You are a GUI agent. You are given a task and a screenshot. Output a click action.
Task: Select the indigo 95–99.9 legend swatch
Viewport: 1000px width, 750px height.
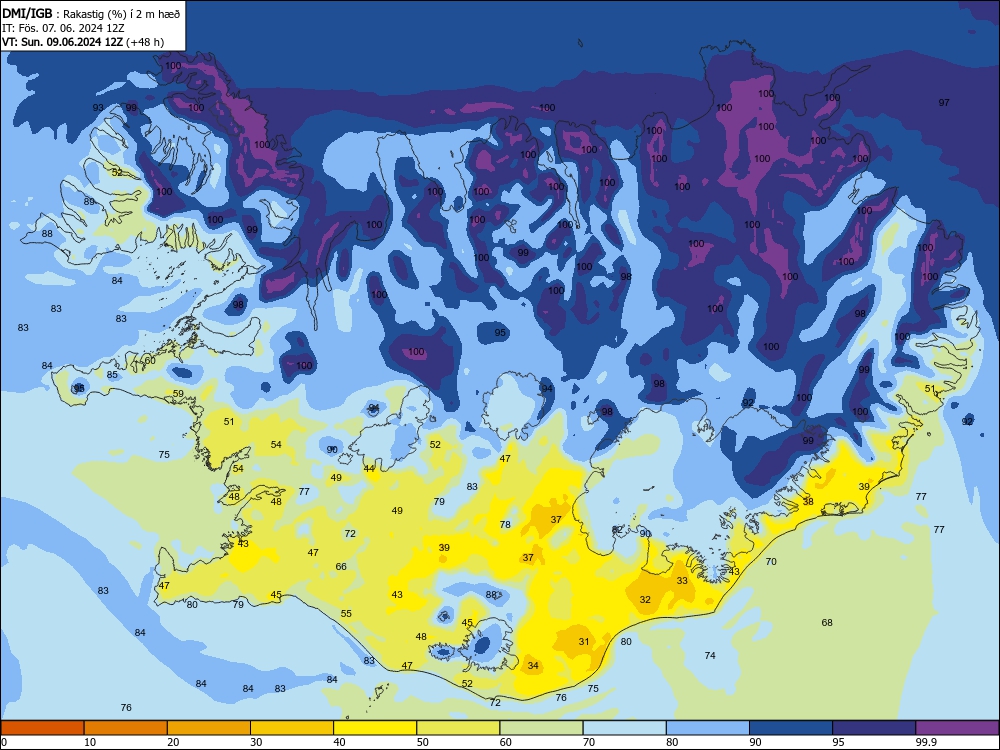point(874,728)
